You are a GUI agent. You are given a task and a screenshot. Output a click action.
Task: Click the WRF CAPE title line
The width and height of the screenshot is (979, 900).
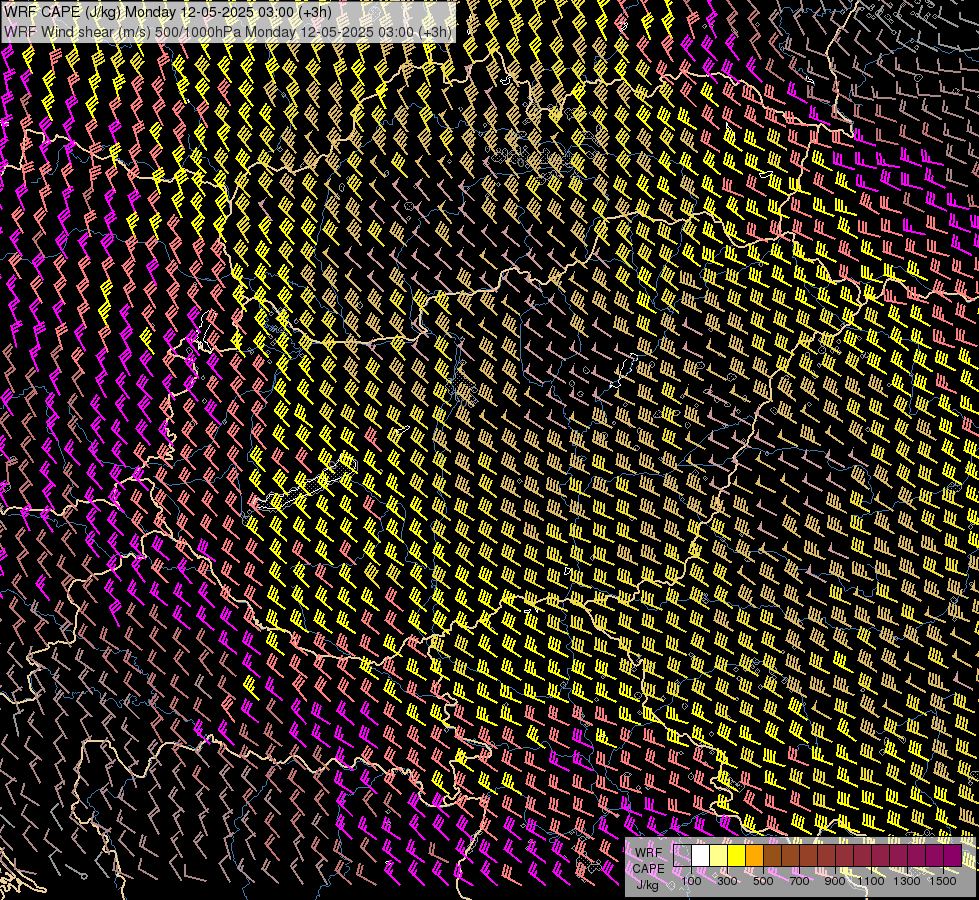click(168, 12)
